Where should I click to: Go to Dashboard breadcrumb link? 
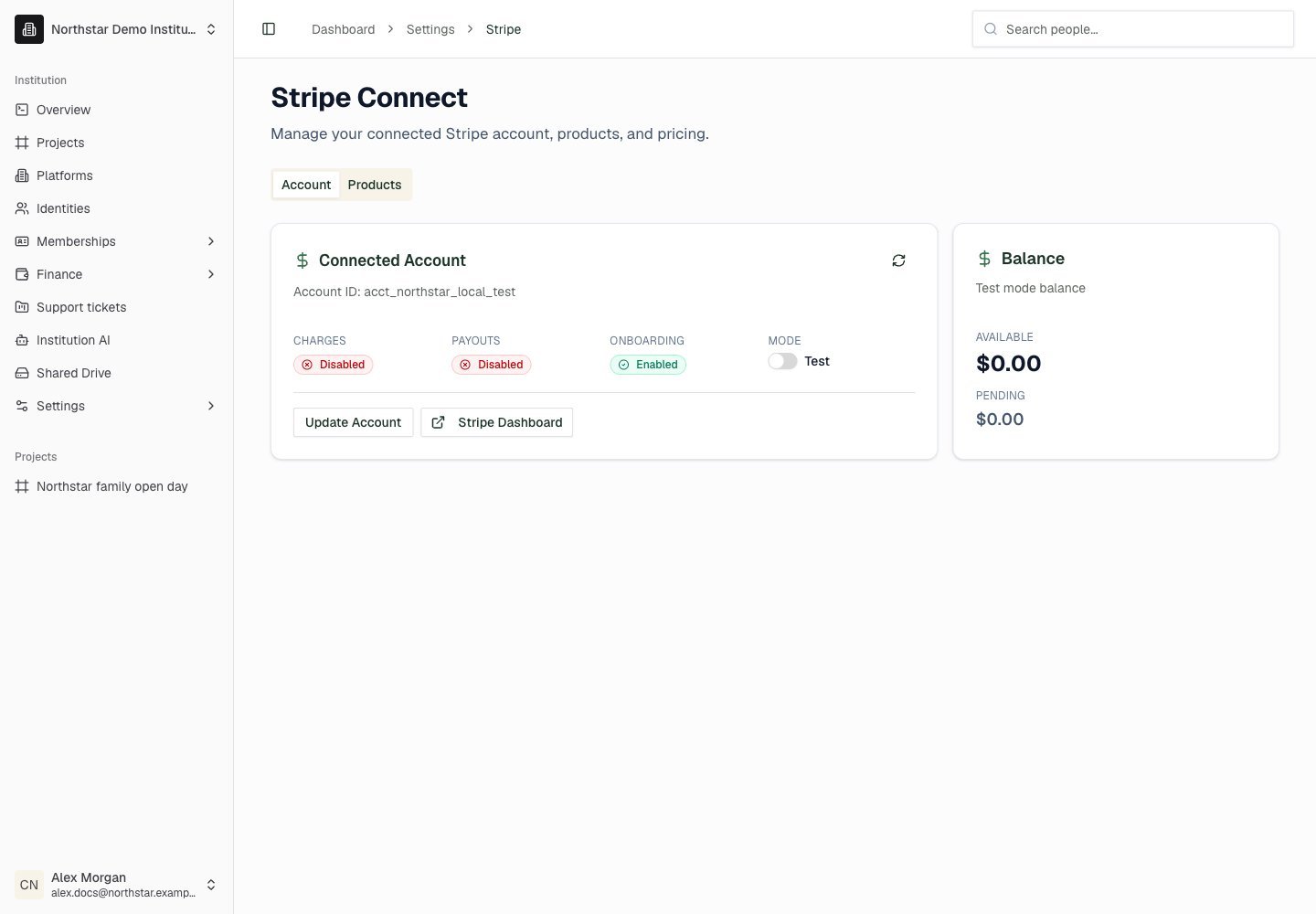click(x=343, y=29)
